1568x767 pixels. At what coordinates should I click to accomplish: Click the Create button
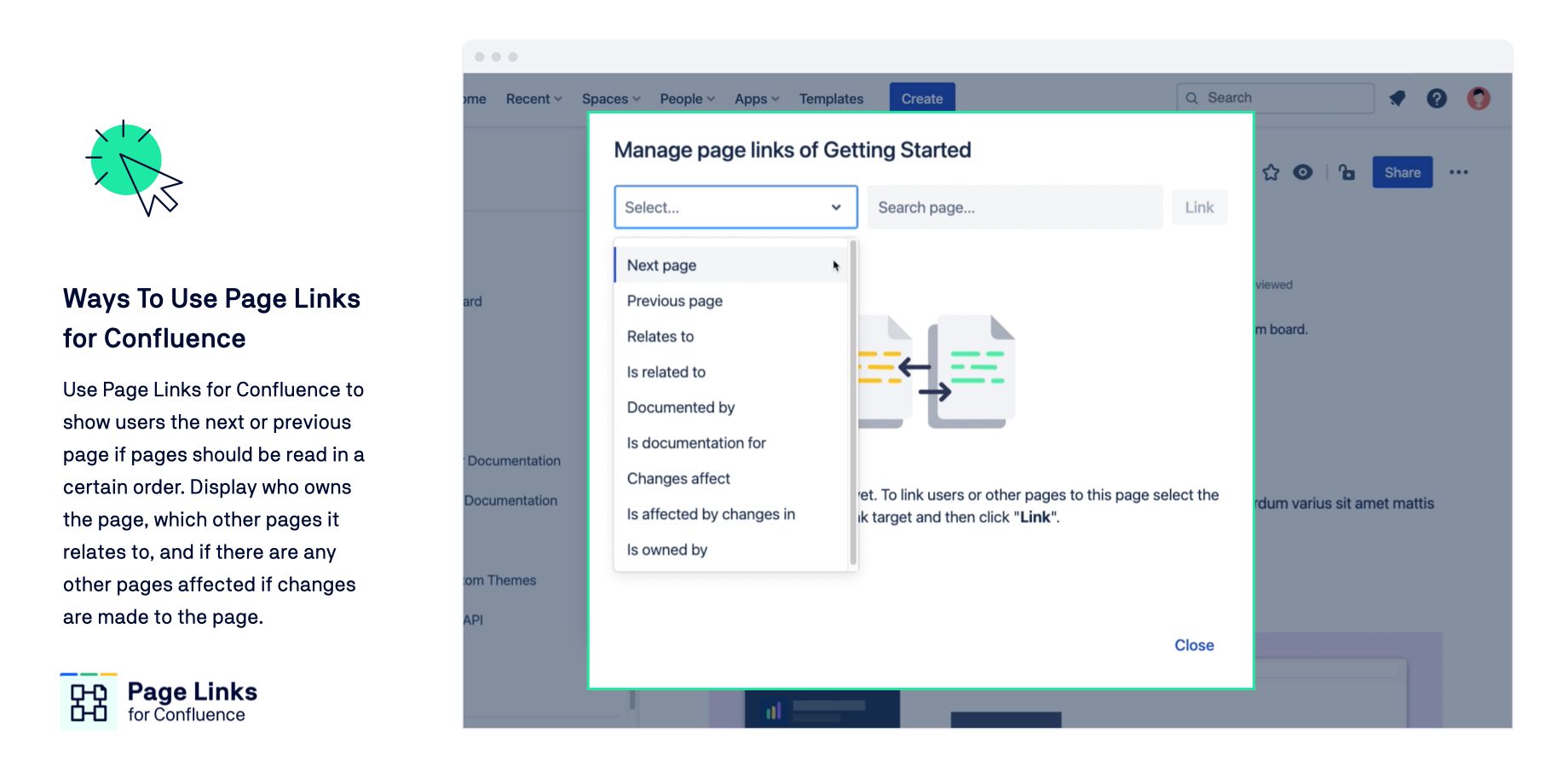pos(922,98)
